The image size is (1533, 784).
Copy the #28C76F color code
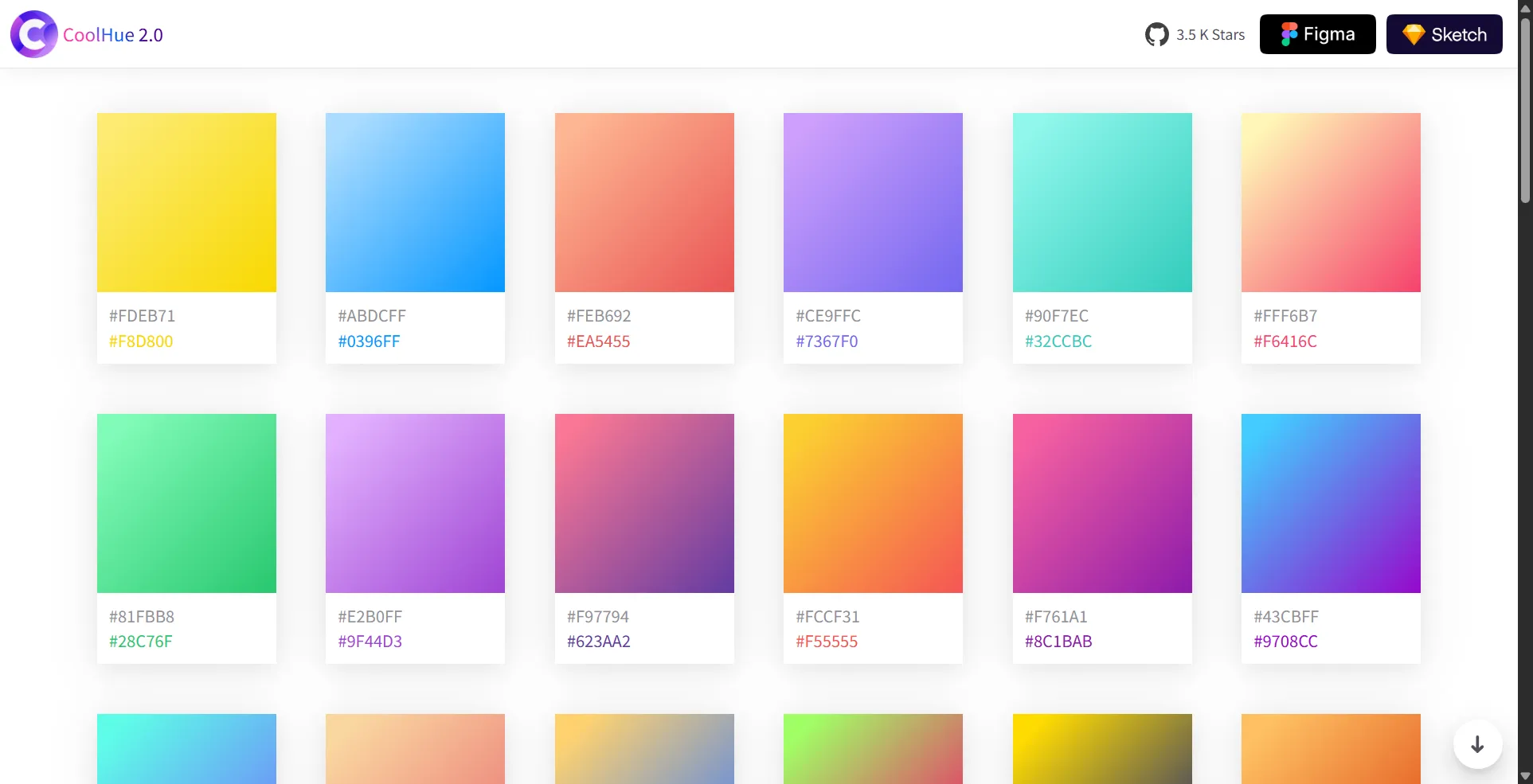click(x=141, y=642)
